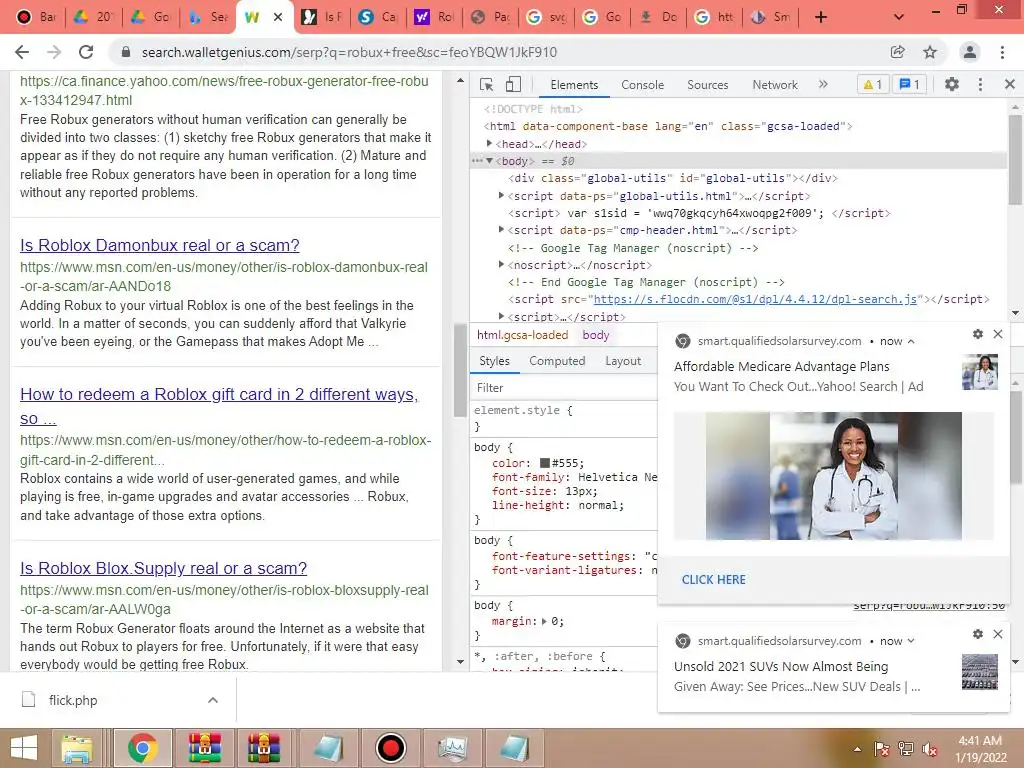This screenshot has width=1024, height=768.
Task: Open the Layout pane tab
Action: pyautogui.click(x=623, y=361)
